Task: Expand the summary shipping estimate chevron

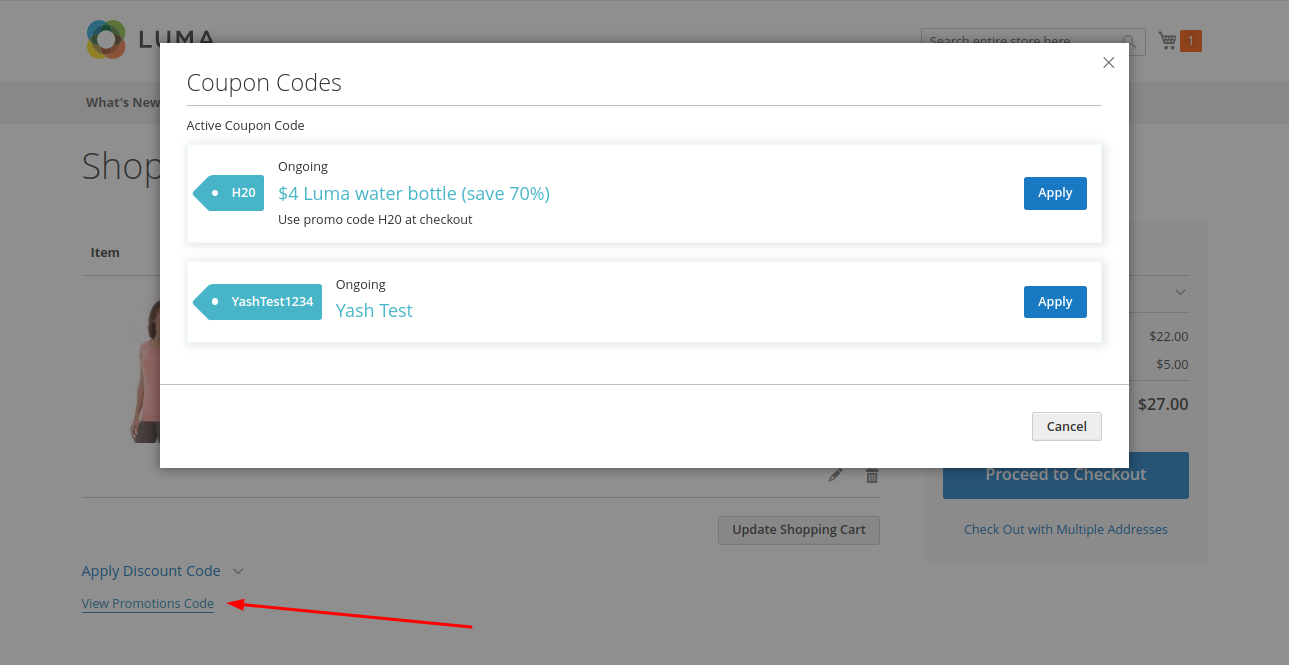Action: tap(1180, 293)
